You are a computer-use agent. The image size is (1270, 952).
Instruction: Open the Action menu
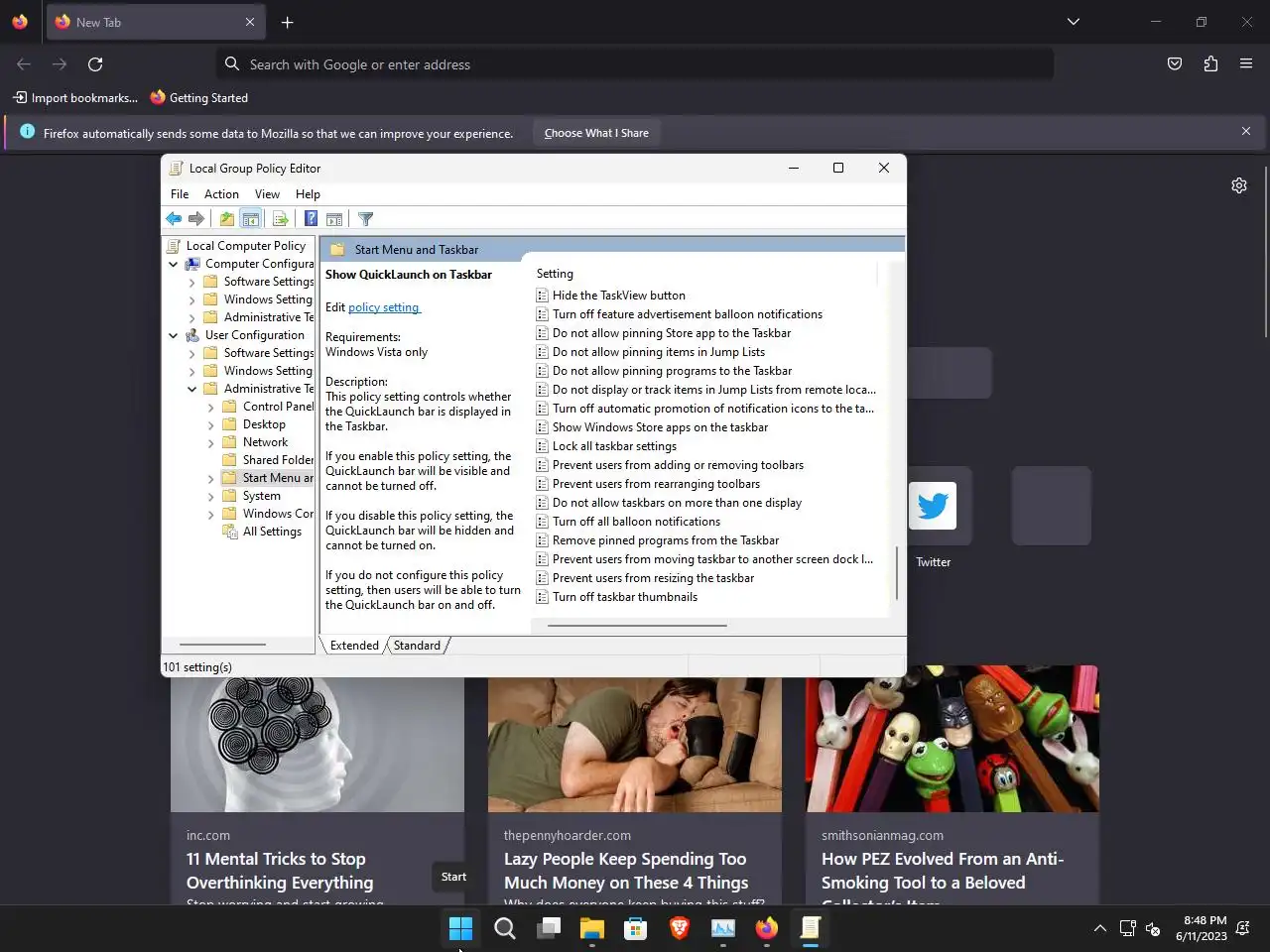[x=221, y=194]
